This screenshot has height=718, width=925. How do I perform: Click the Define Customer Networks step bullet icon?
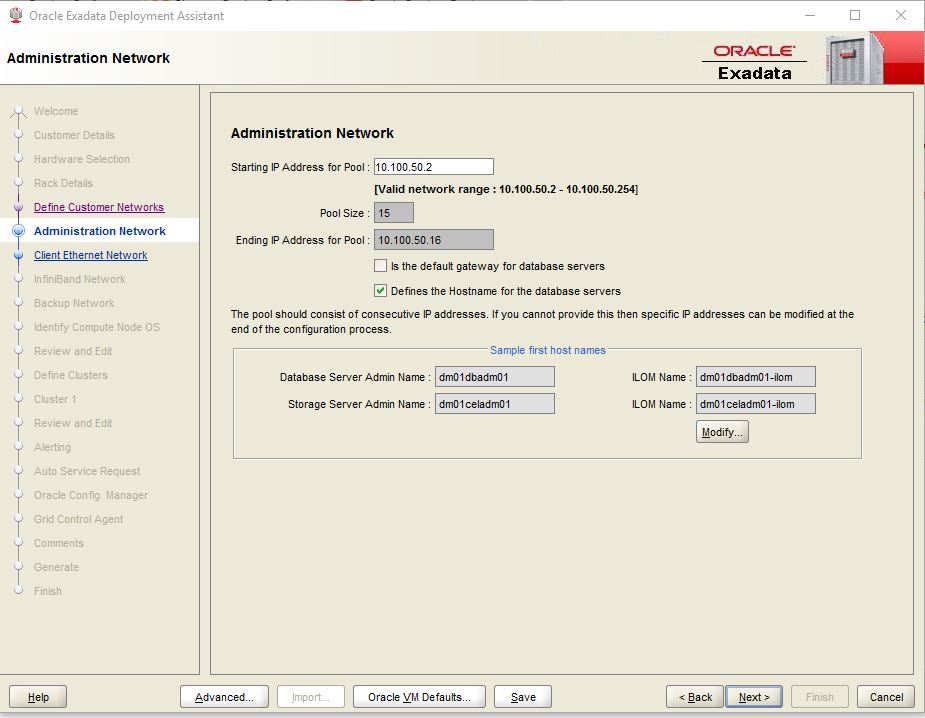(18, 207)
